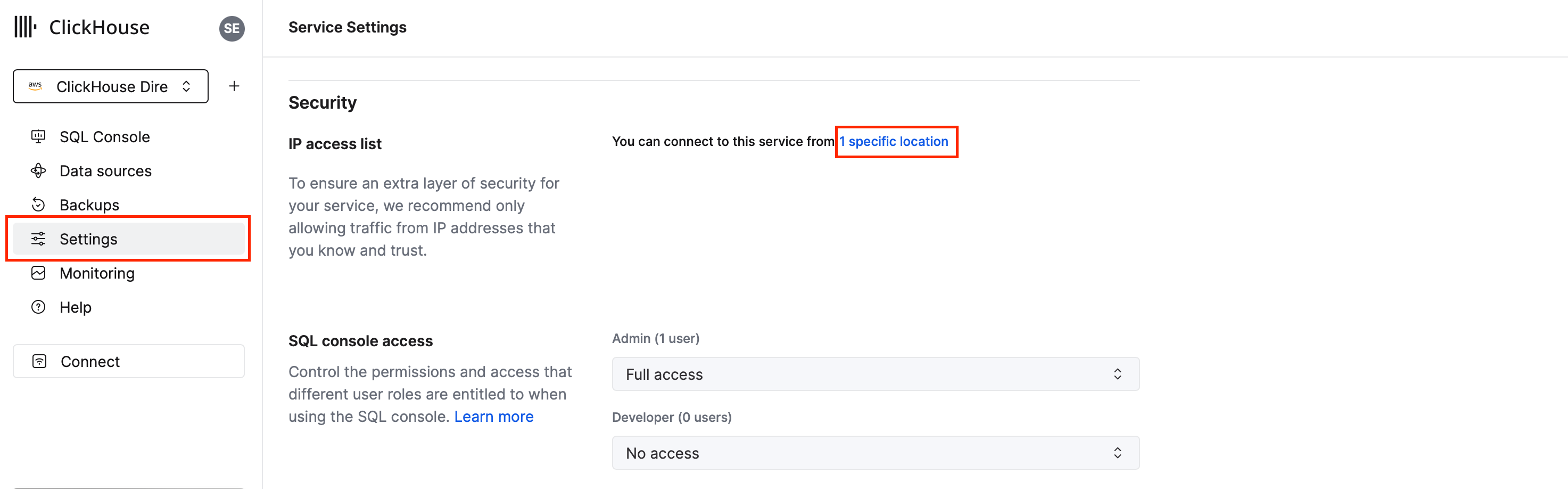1568x489 pixels.
Task: Open the Developer No access dropdown
Action: tap(876, 452)
